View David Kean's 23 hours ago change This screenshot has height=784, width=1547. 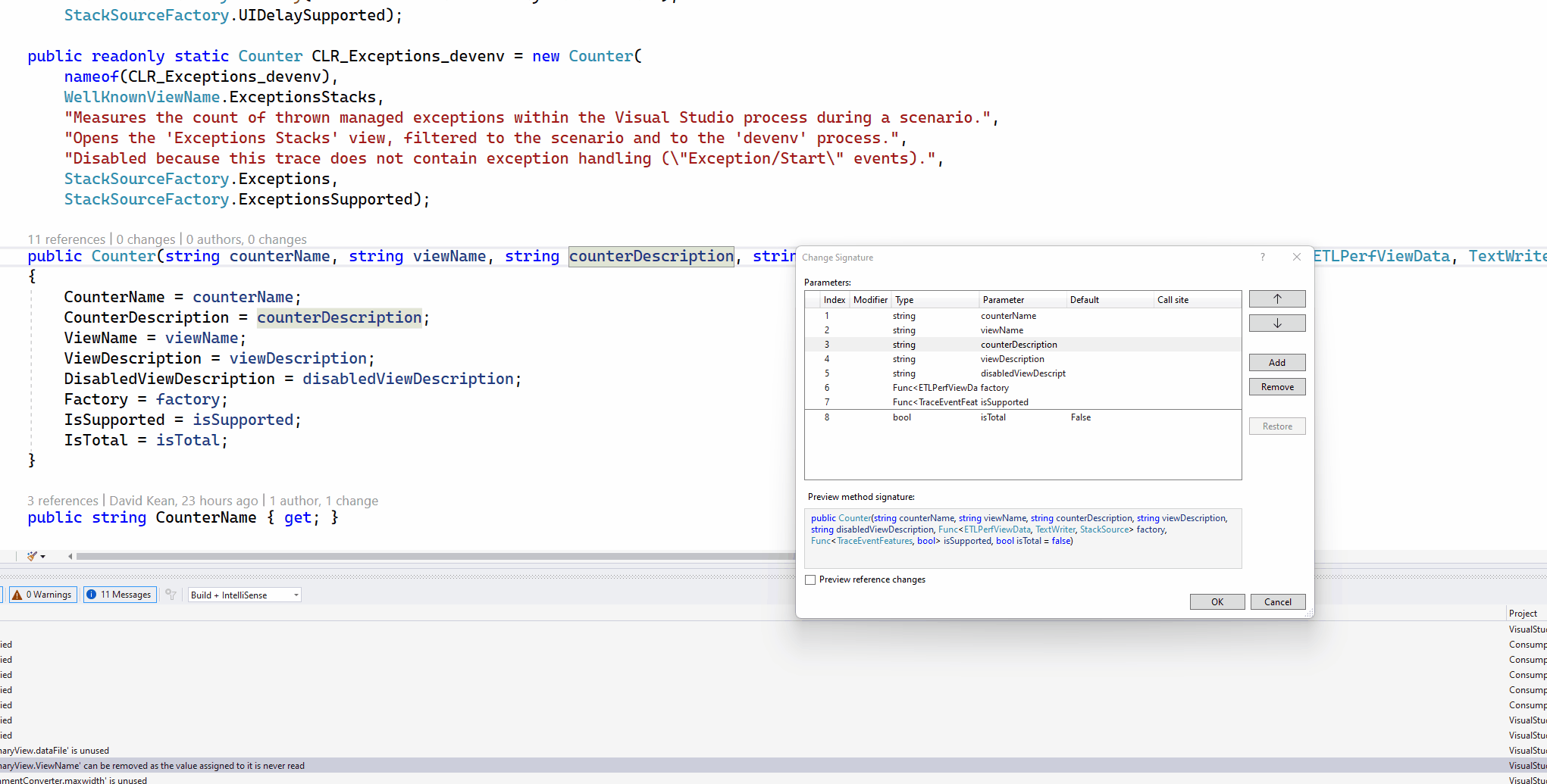pos(183,500)
